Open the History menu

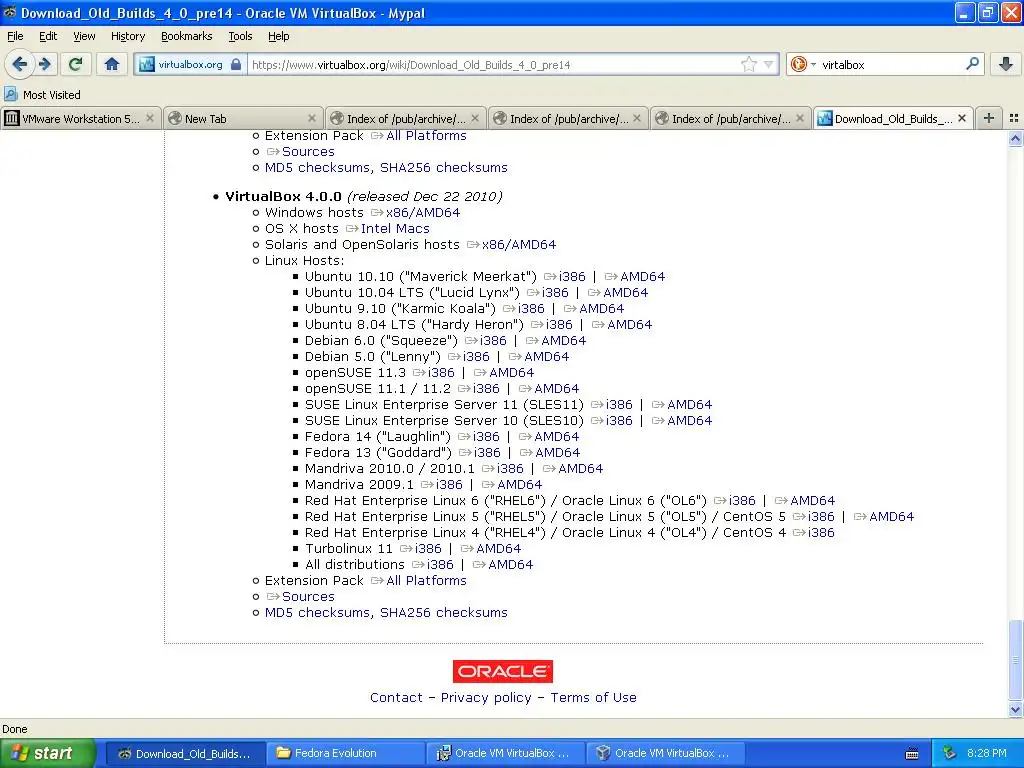128,36
